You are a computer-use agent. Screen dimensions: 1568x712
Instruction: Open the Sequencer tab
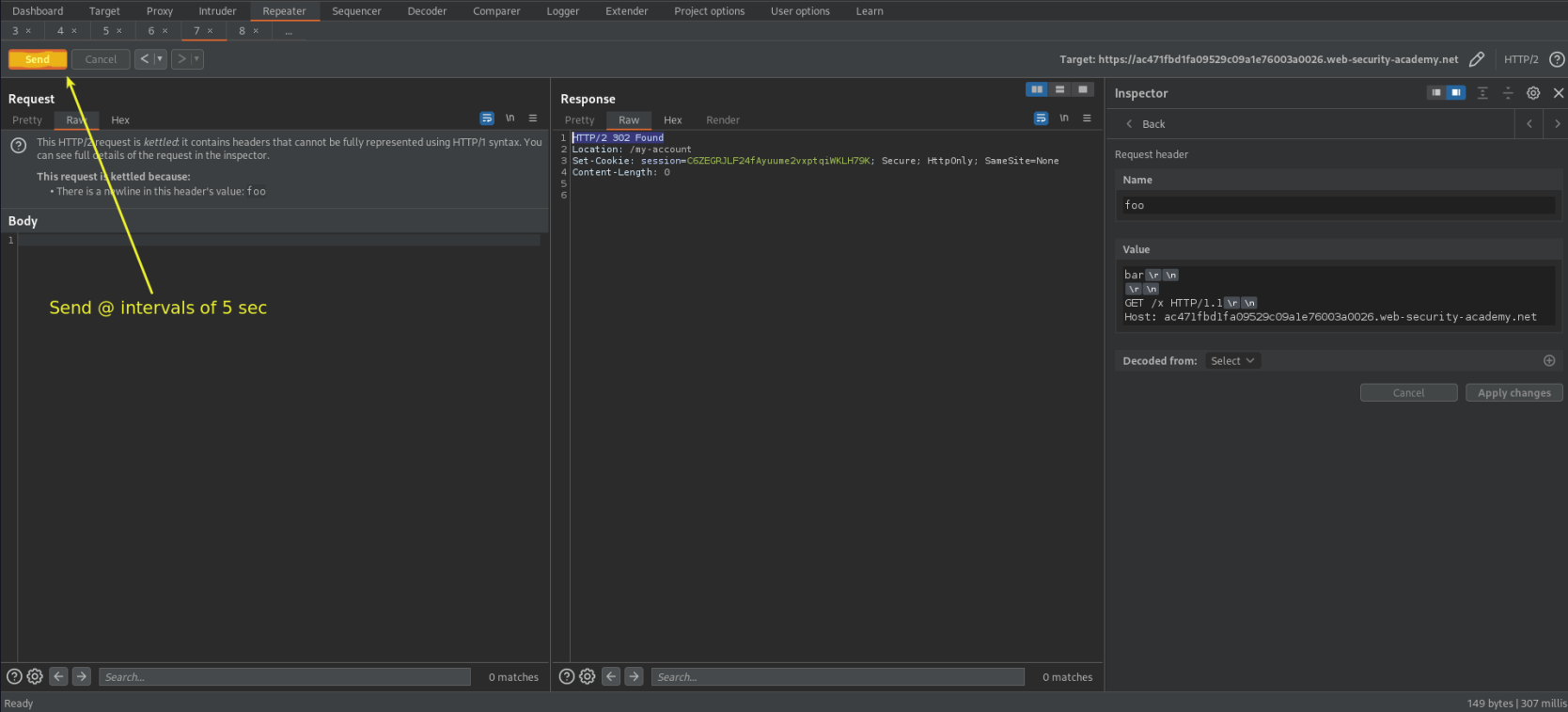tap(356, 11)
